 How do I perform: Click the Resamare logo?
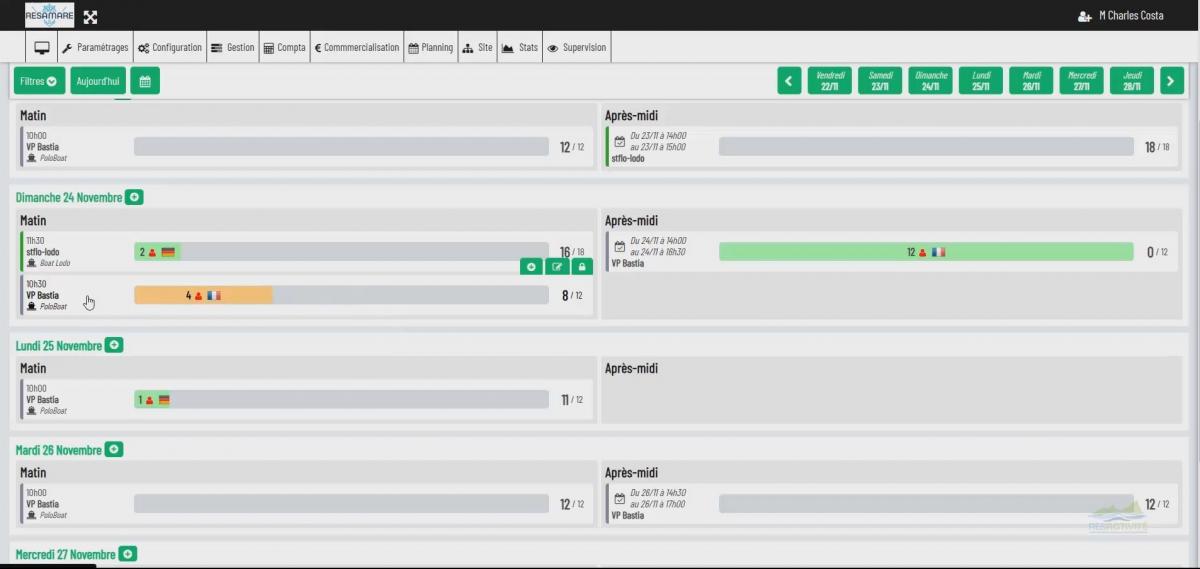(49, 16)
